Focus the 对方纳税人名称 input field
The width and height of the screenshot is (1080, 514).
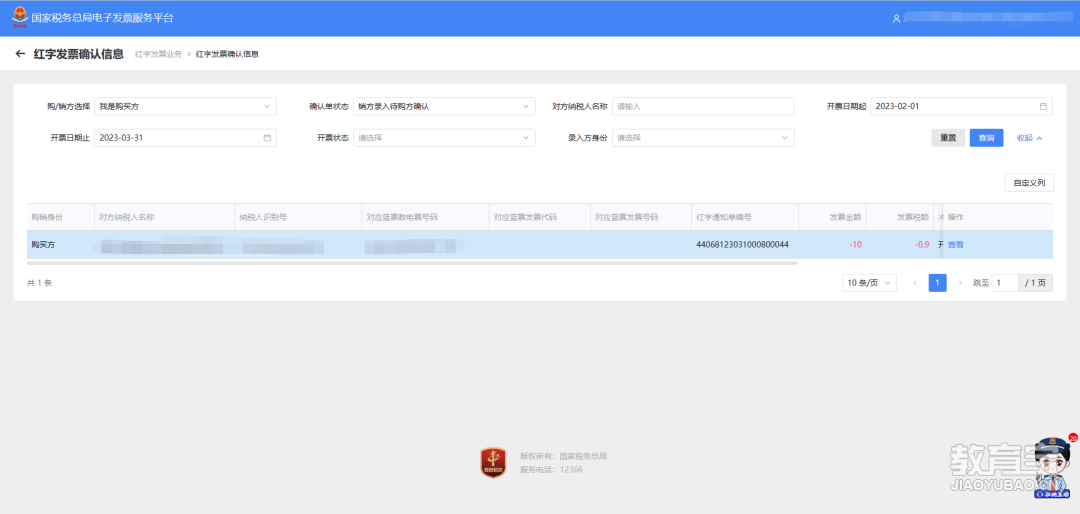pos(703,106)
